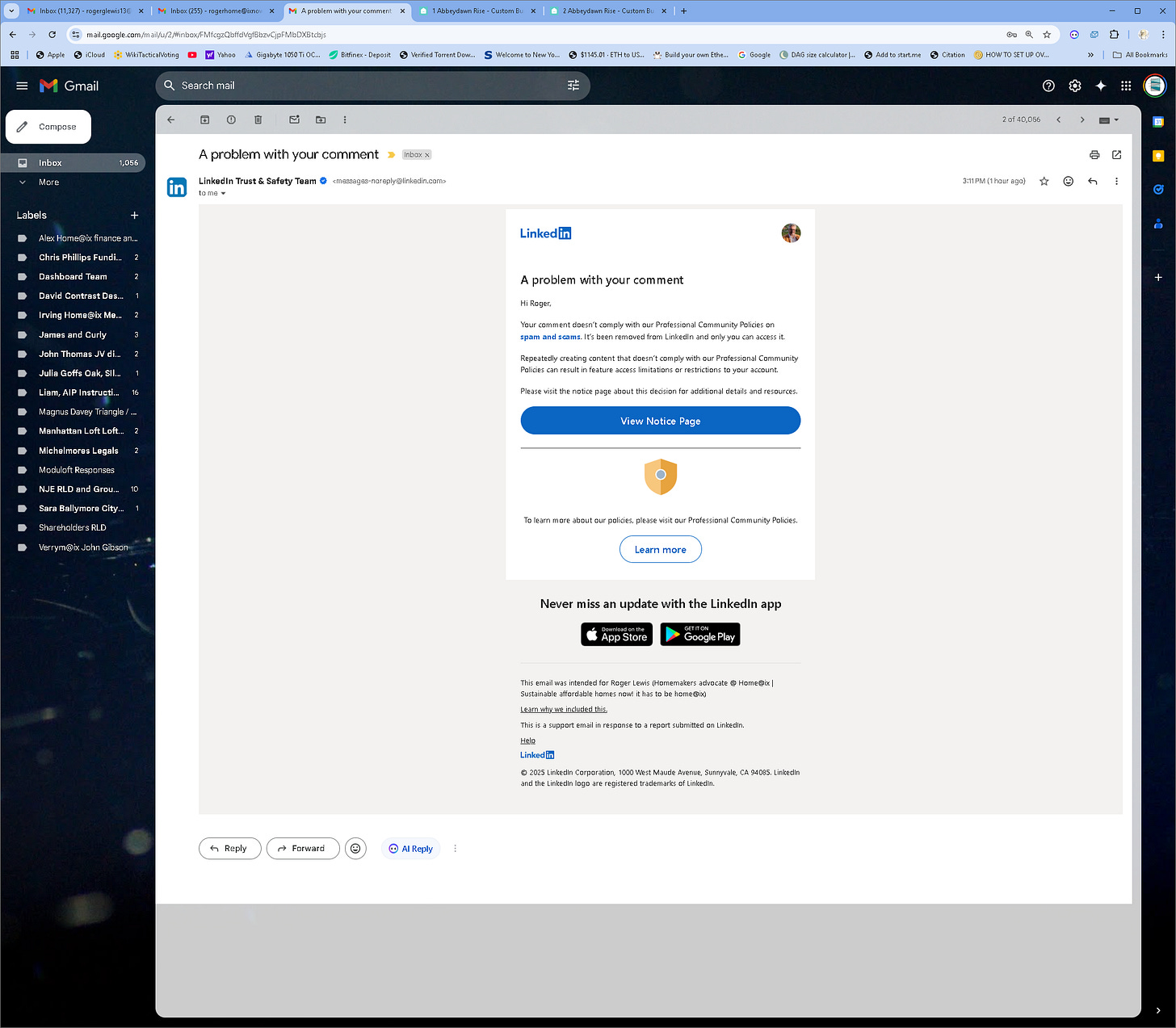Mark the email as unread
1176x1028 pixels.
click(294, 120)
